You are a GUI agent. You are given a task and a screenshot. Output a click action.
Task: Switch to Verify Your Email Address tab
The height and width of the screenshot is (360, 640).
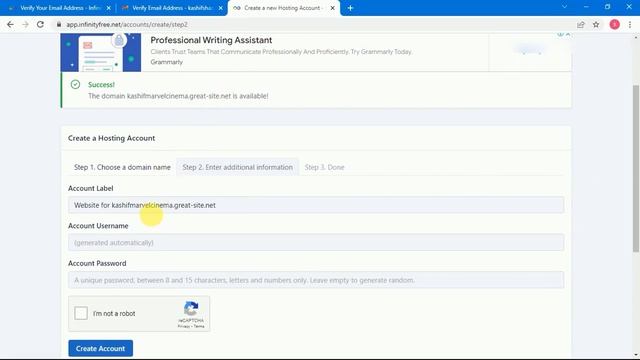coord(59,8)
